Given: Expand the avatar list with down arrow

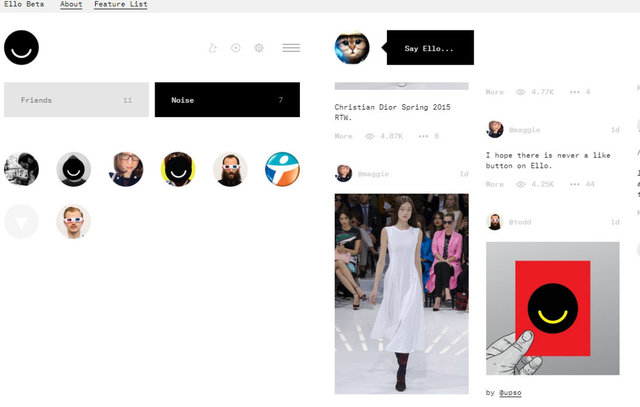Looking at the screenshot, I should 21,221.
